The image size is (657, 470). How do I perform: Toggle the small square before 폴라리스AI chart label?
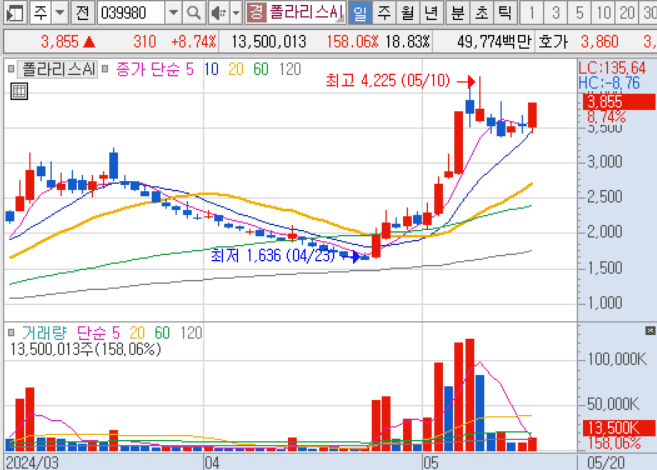[x=11, y=69]
